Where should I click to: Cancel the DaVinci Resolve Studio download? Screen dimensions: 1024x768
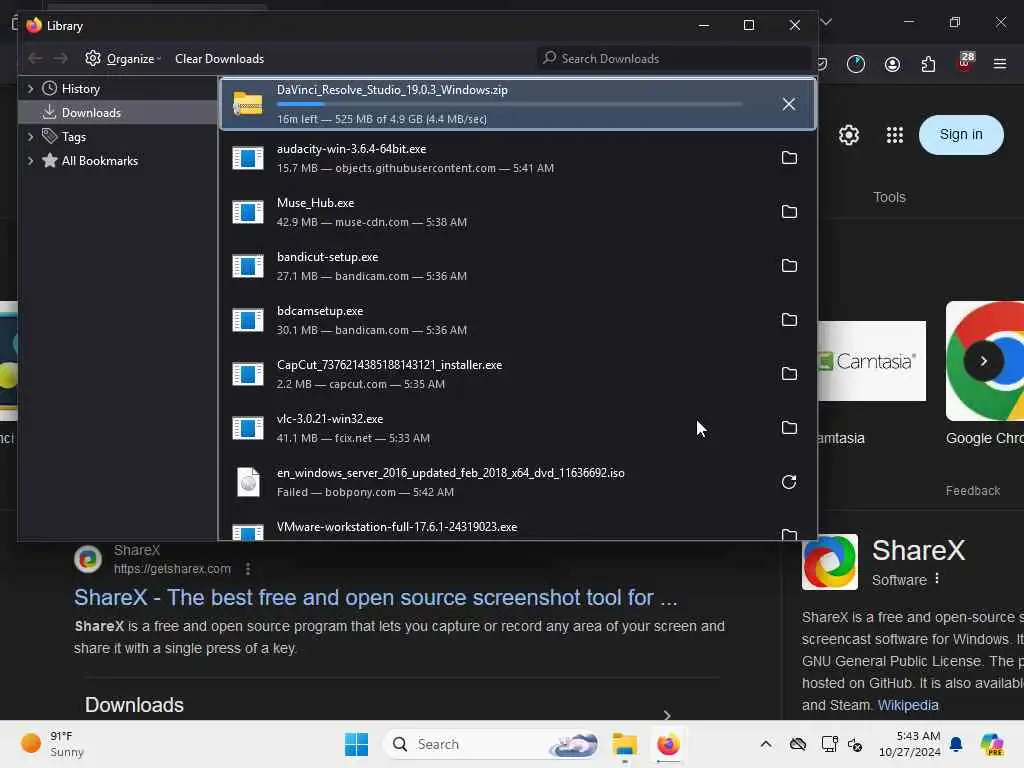pos(788,104)
